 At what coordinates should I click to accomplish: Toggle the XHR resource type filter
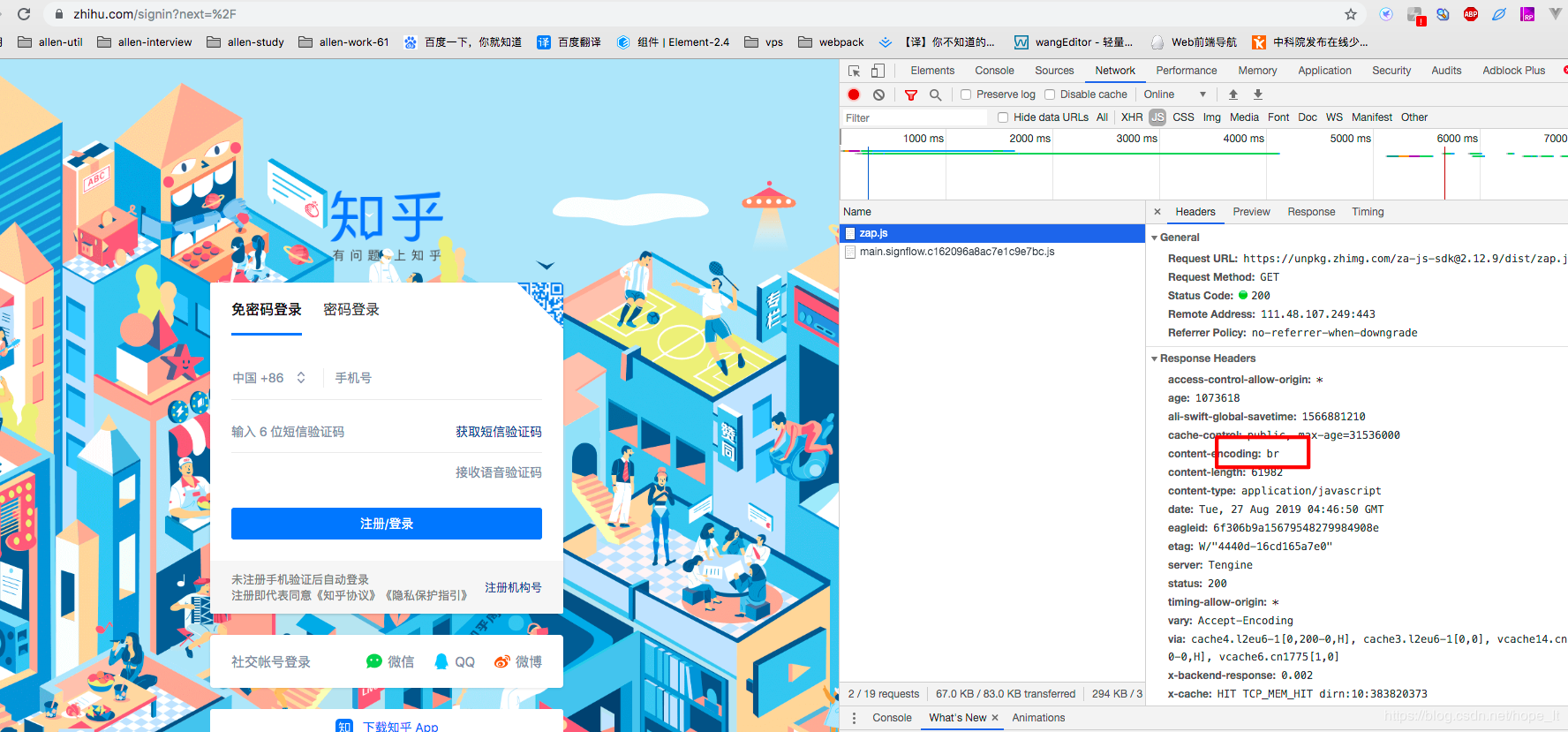[x=1132, y=117]
